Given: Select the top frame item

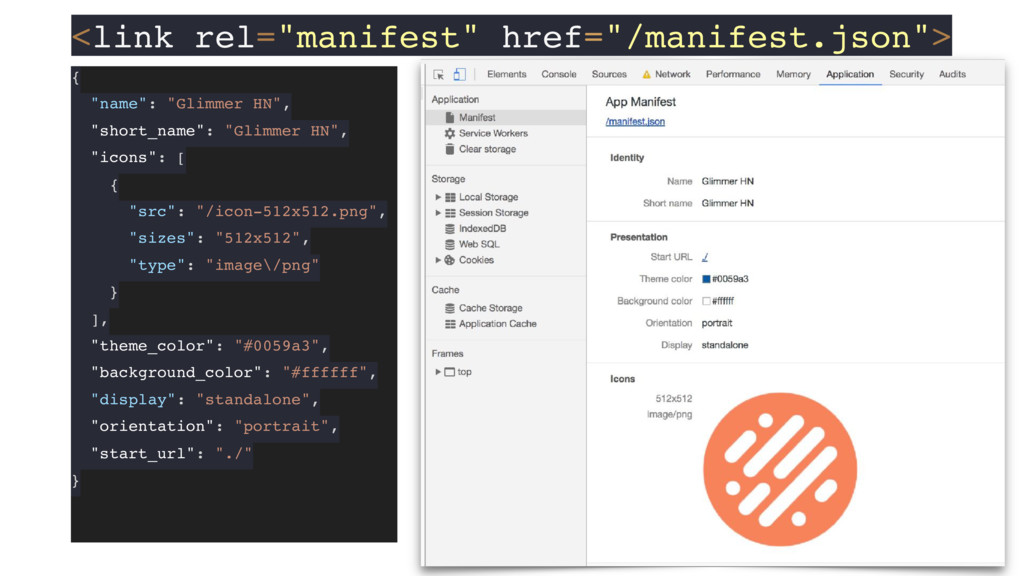Looking at the screenshot, I should 464,372.
